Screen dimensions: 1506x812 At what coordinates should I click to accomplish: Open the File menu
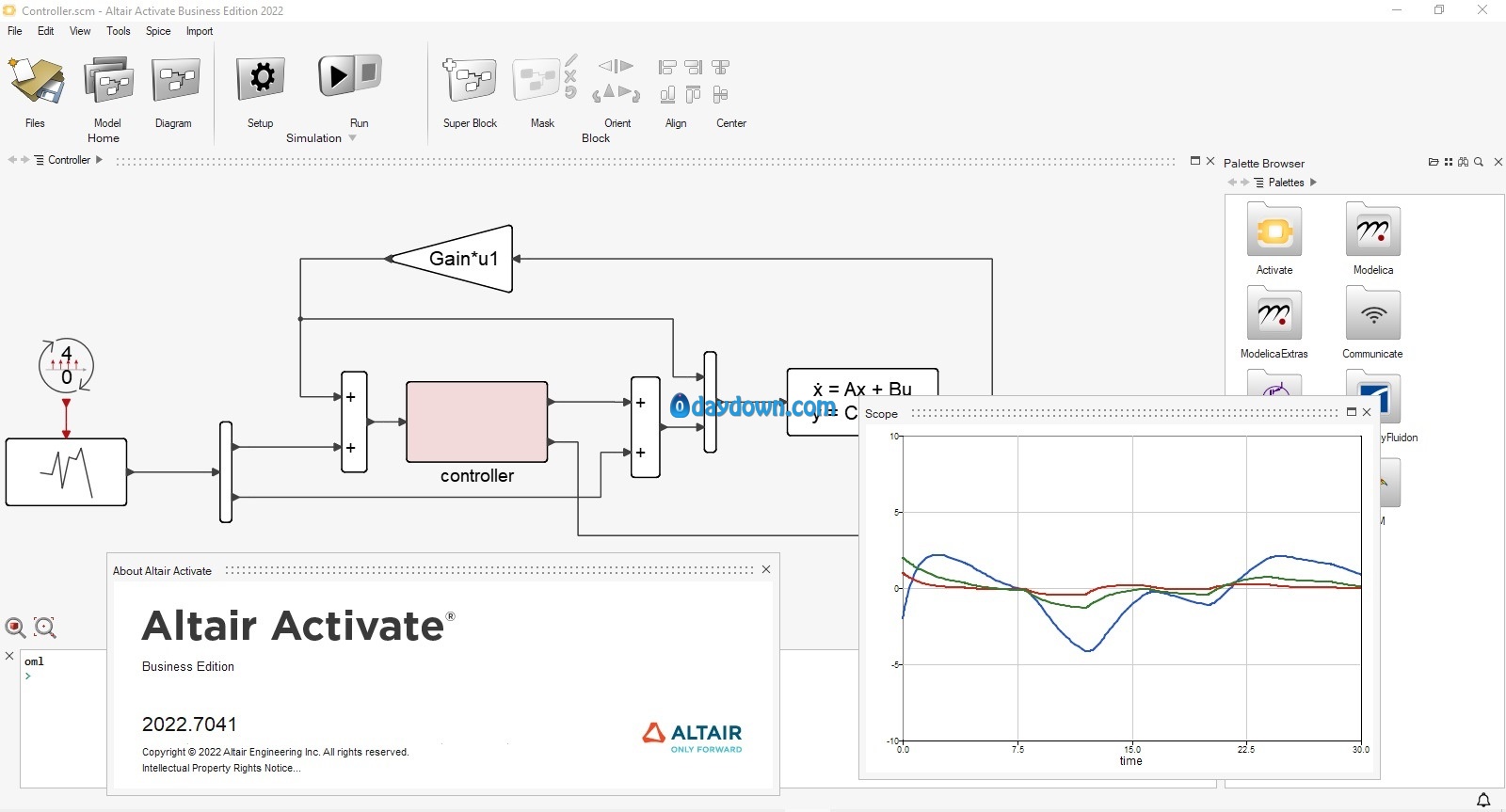(15, 31)
